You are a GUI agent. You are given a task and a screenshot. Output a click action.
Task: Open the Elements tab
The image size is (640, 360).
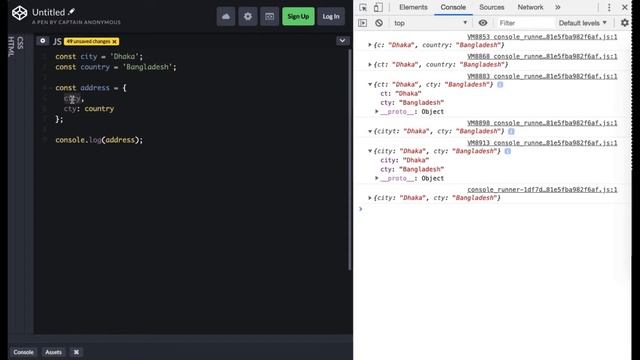pos(413,7)
